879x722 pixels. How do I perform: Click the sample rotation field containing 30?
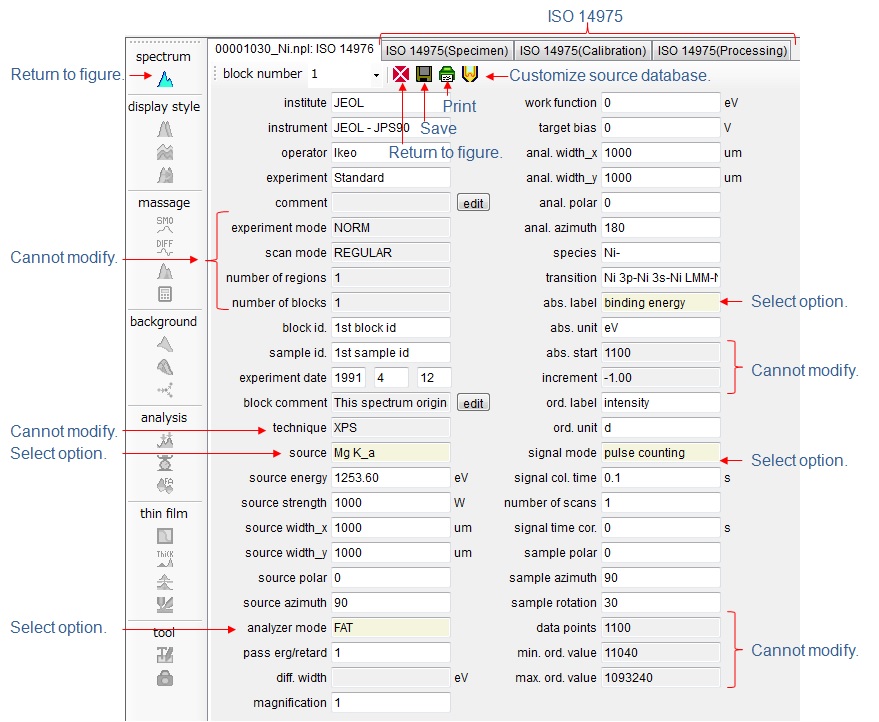[x=660, y=603]
